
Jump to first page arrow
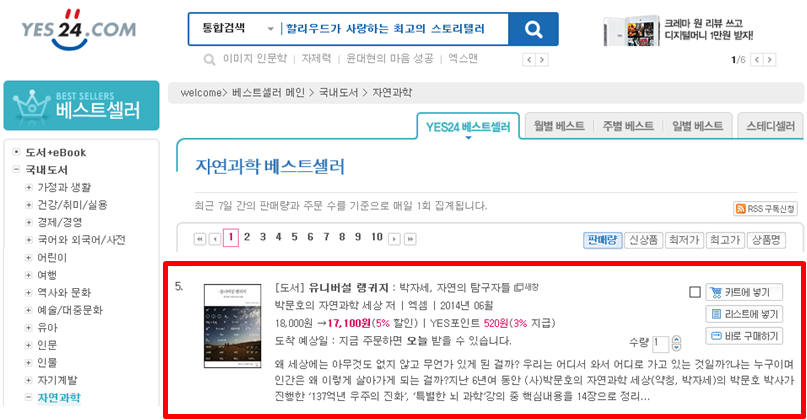[200, 239]
